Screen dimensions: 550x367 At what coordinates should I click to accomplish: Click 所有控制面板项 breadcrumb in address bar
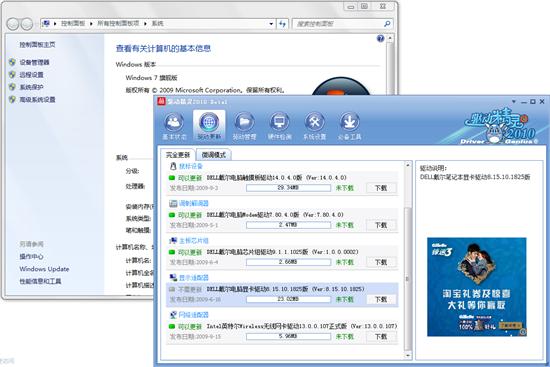(x=118, y=24)
